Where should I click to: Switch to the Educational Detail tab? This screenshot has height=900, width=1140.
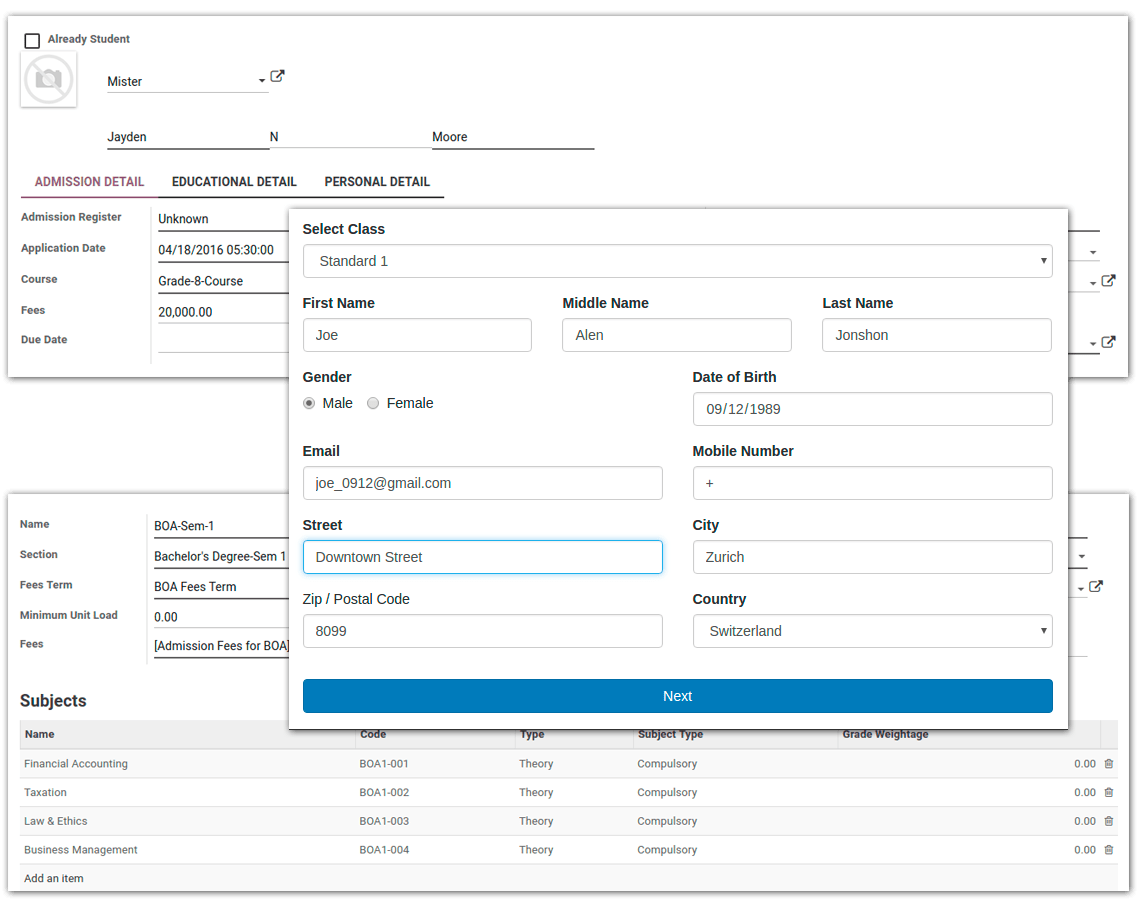(x=234, y=181)
